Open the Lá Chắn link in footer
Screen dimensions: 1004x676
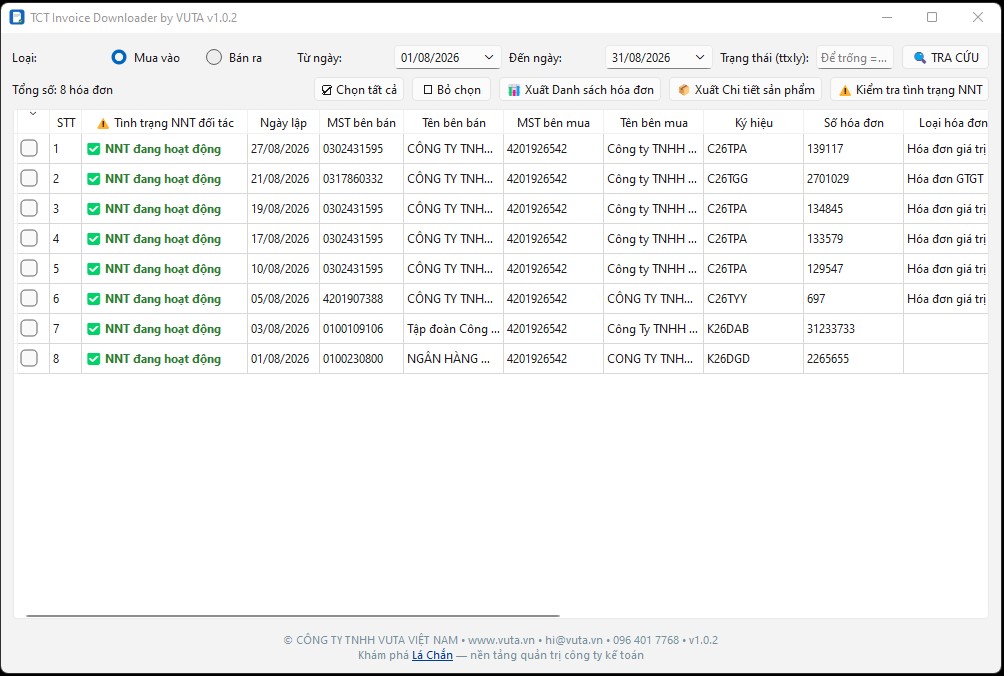pos(432,655)
